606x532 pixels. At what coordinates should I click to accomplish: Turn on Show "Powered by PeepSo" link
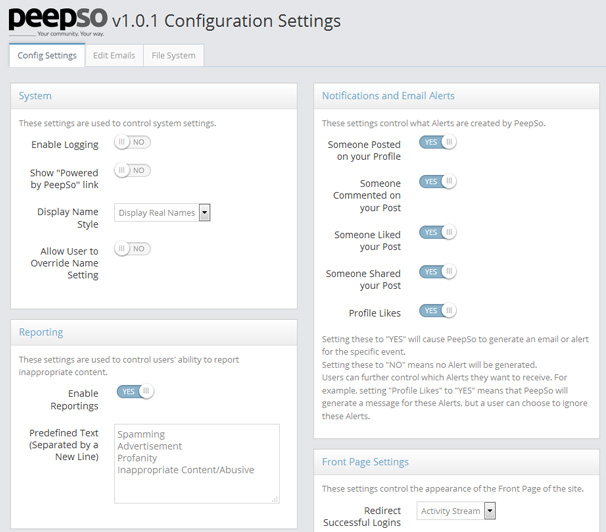(132, 170)
